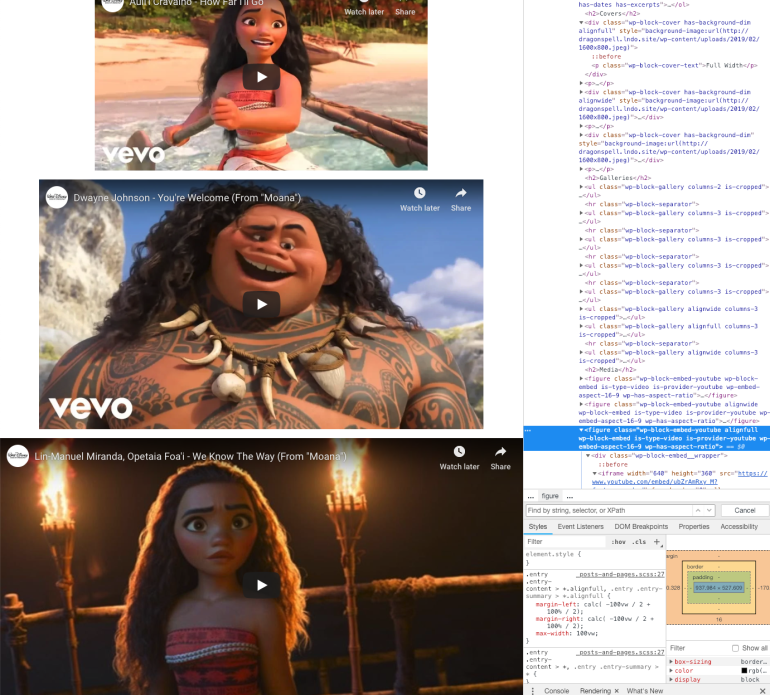Open channel avatar on You're Welcome video

click(57, 197)
